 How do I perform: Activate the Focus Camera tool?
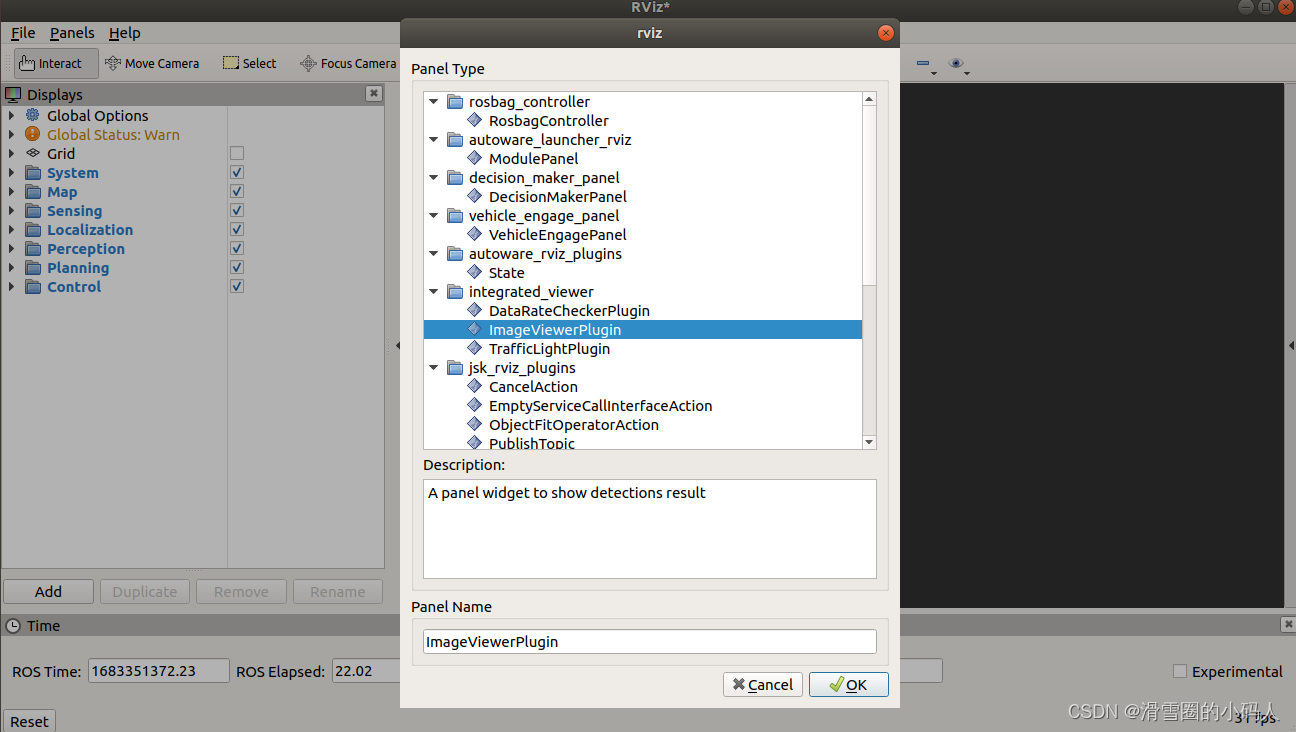(x=348, y=63)
